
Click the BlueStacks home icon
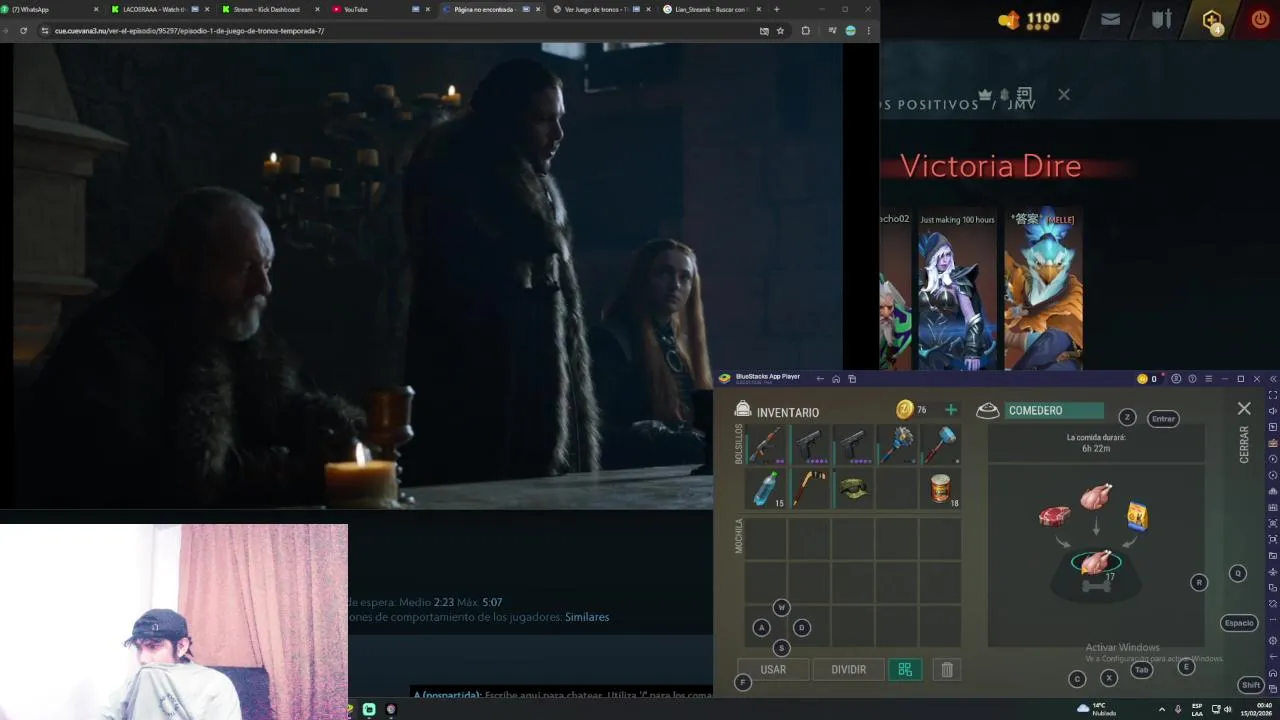coord(836,379)
